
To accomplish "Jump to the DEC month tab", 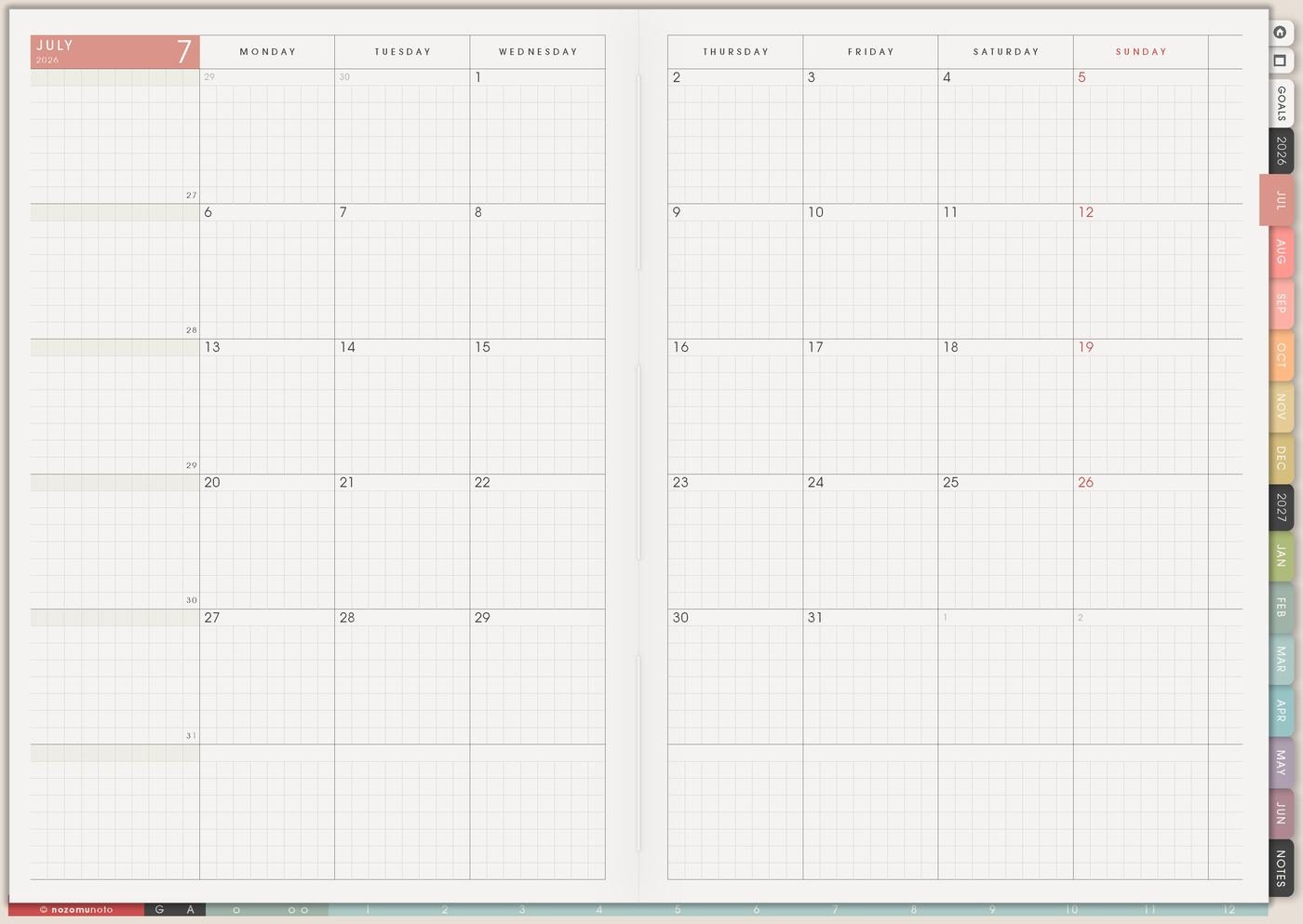I will (1282, 458).
